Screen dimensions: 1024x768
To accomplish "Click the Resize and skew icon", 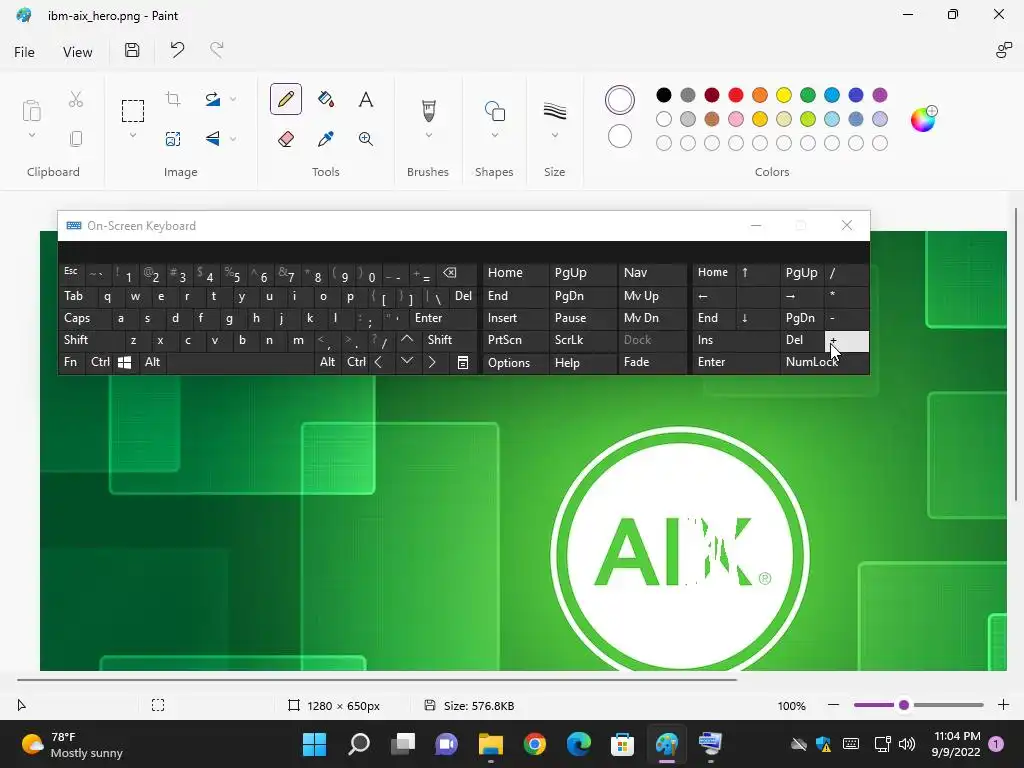I will point(173,138).
